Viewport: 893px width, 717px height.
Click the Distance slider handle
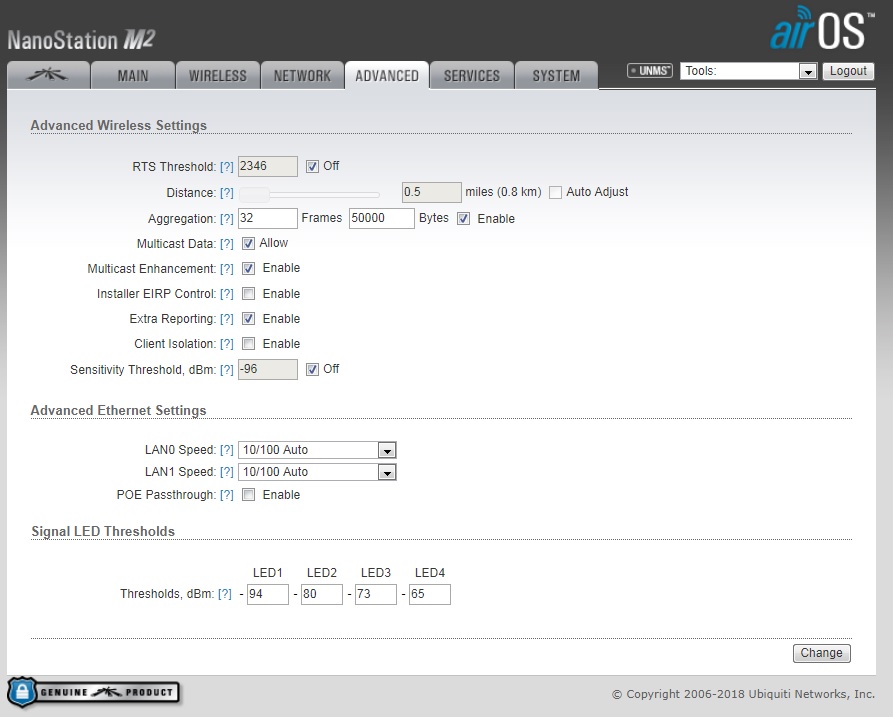[x=254, y=195]
